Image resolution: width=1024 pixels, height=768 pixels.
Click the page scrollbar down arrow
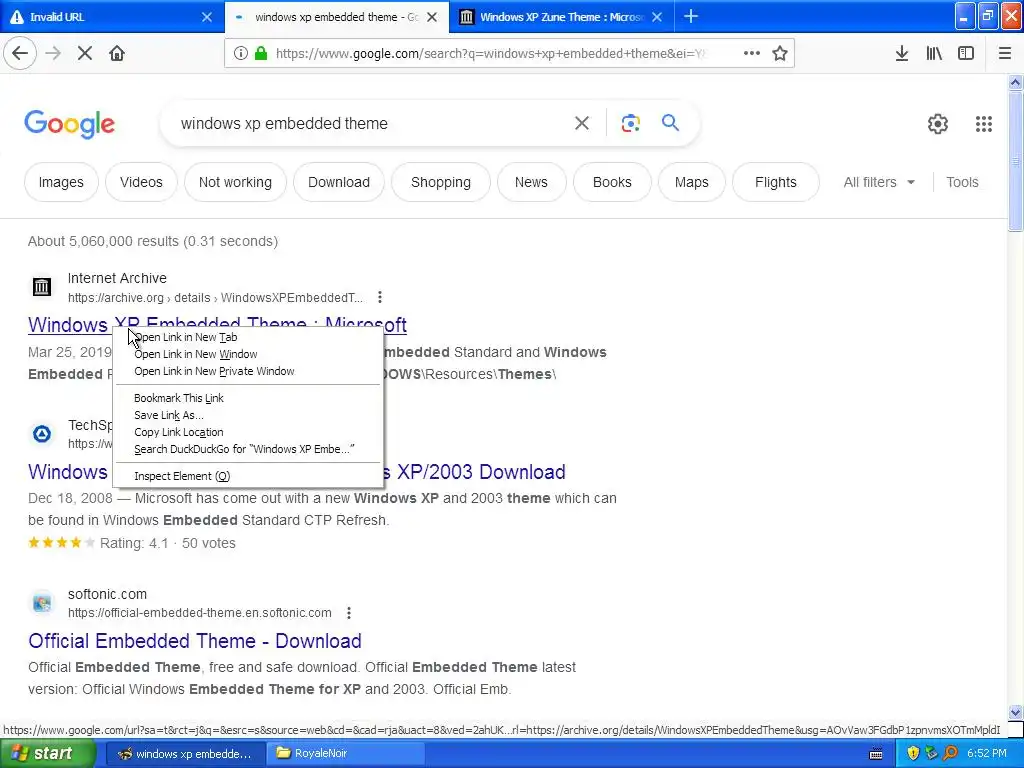[x=1015, y=712]
